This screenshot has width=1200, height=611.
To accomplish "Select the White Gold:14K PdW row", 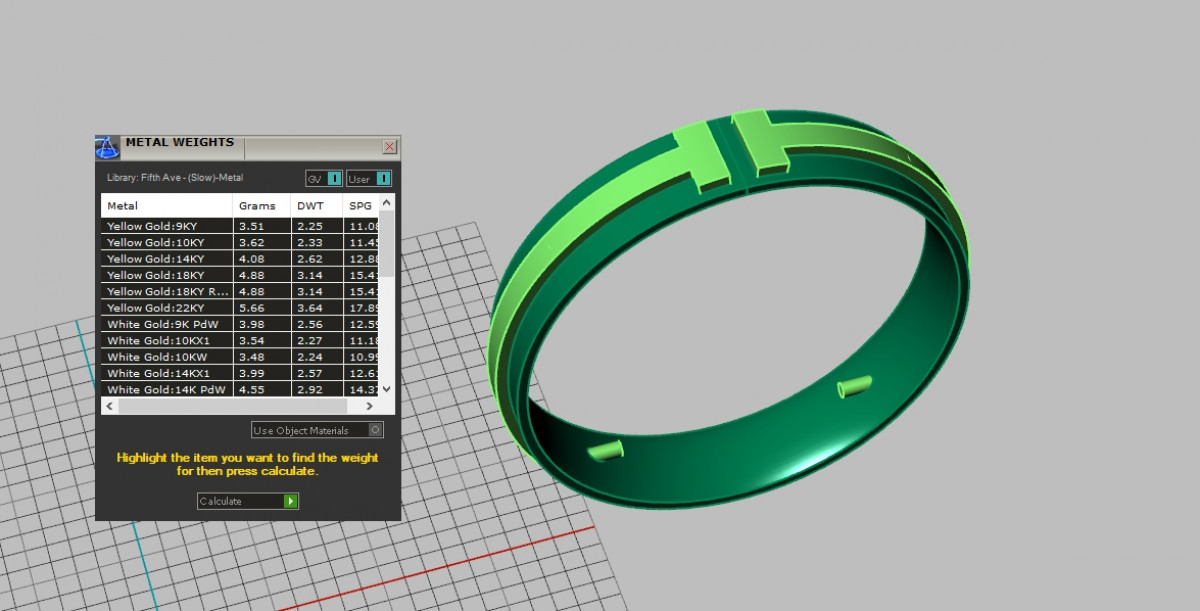I will (168, 389).
